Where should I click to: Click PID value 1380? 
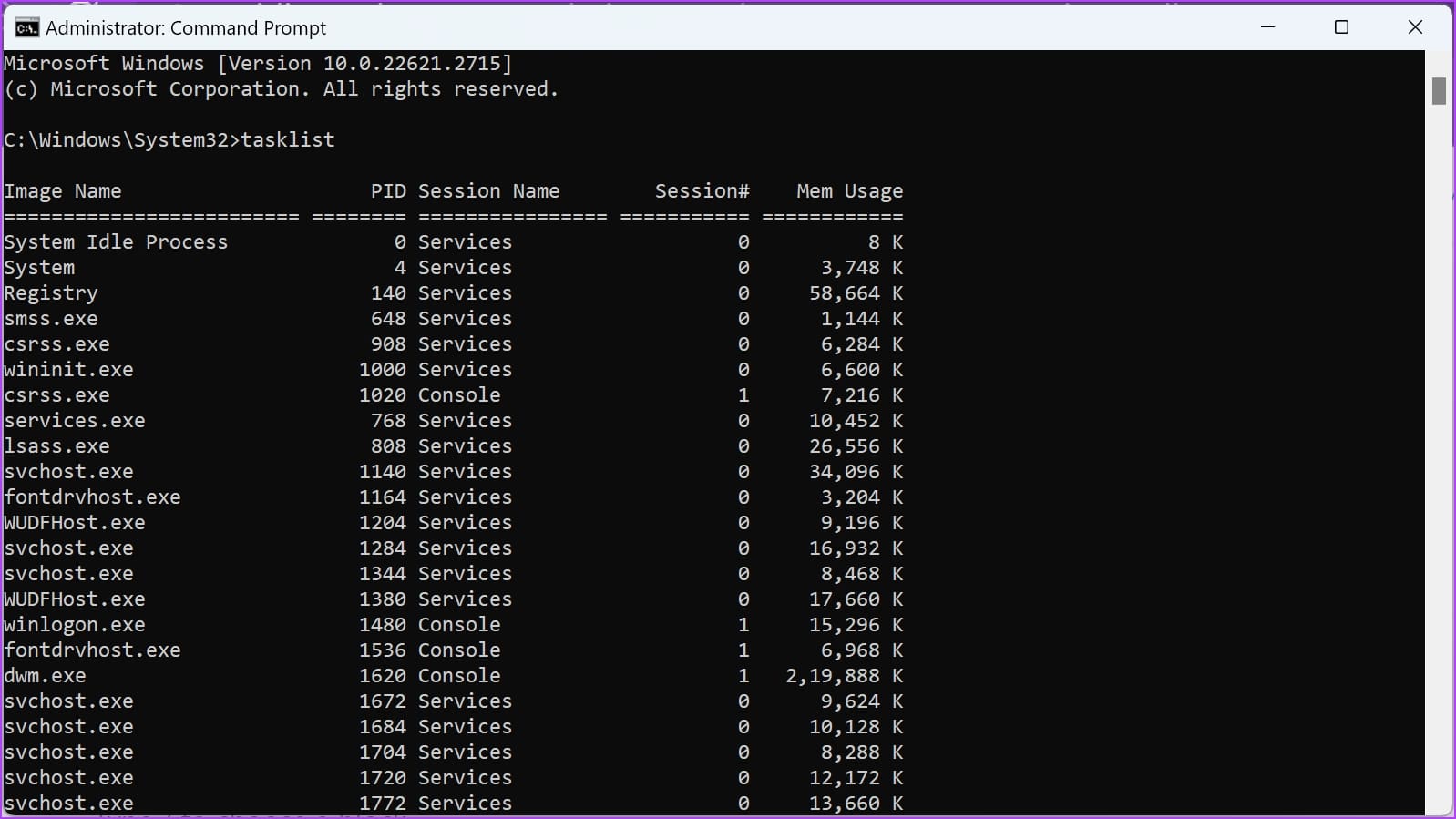coord(383,599)
